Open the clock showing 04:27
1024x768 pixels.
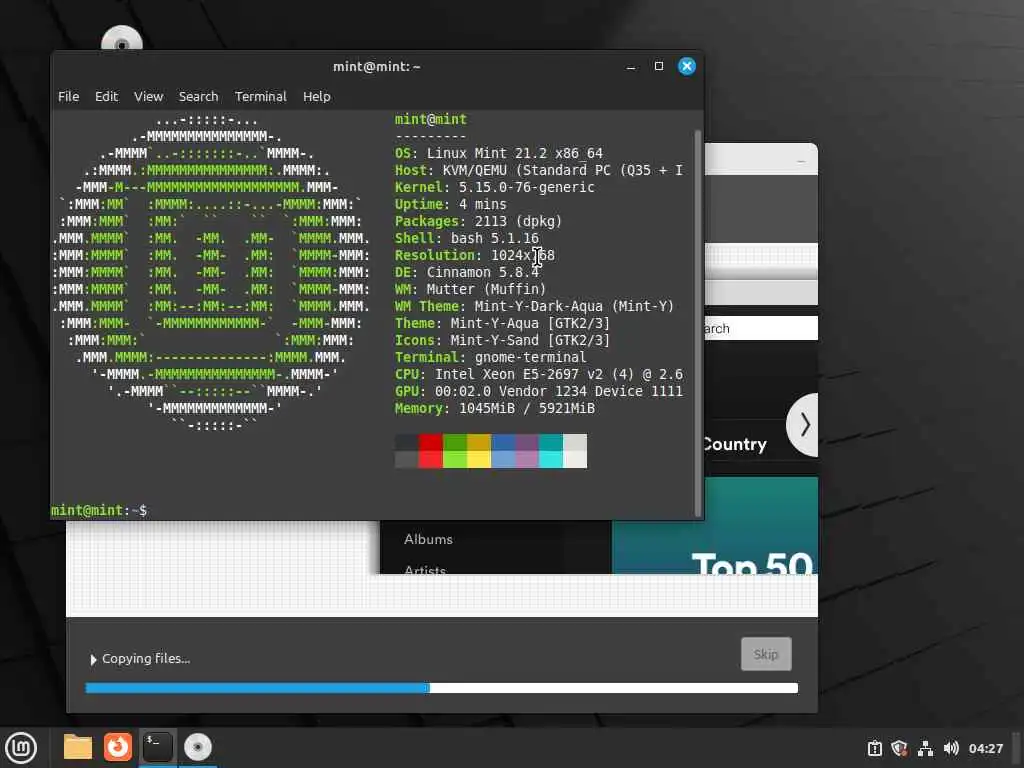click(x=985, y=748)
